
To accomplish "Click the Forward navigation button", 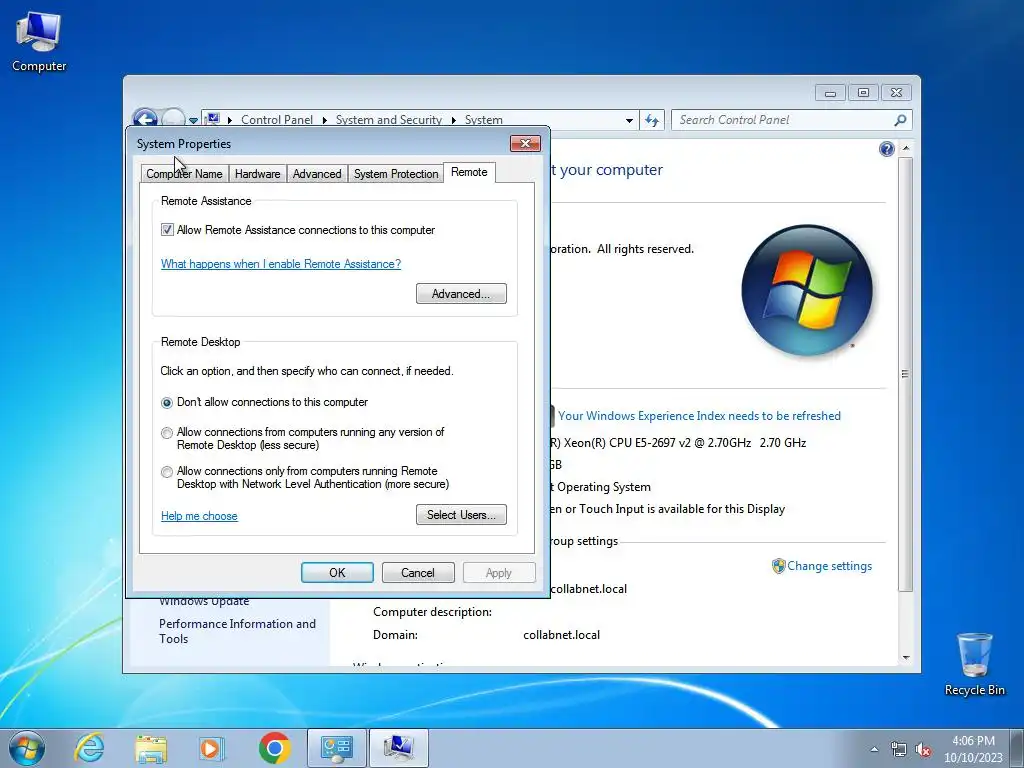I will pos(173,118).
